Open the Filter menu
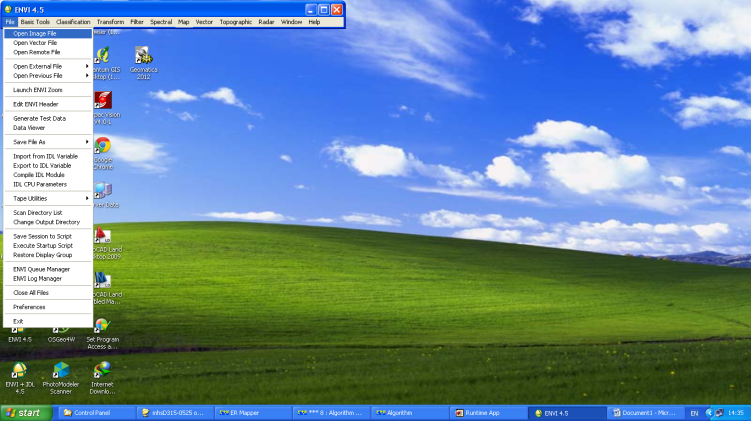This screenshot has height=421, width=751. coord(137,22)
